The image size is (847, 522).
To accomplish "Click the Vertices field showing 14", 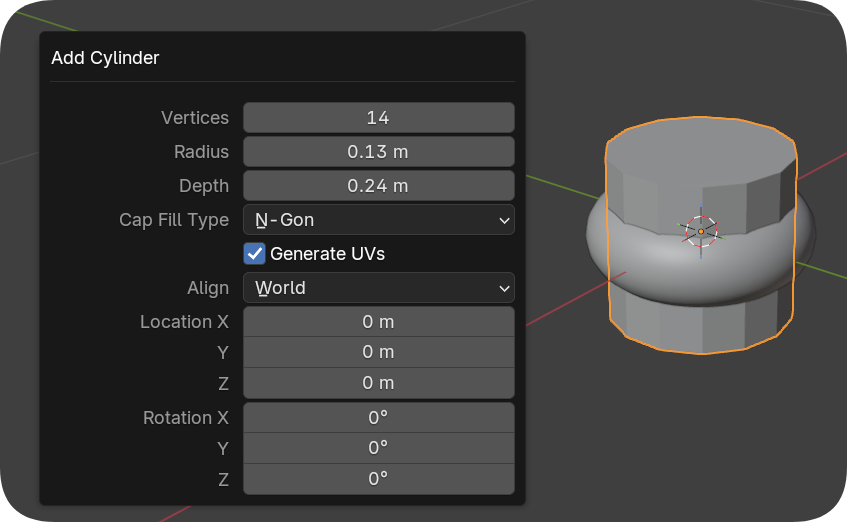I will (x=378, y=118).
